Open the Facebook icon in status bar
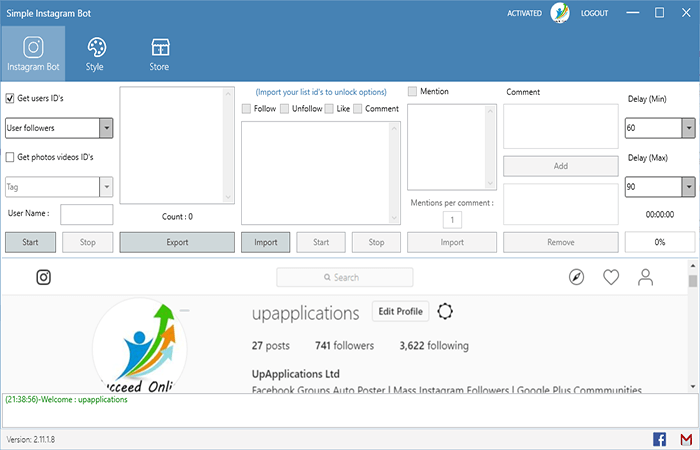Viewport: 700px width, 450px height. [659, 439]
